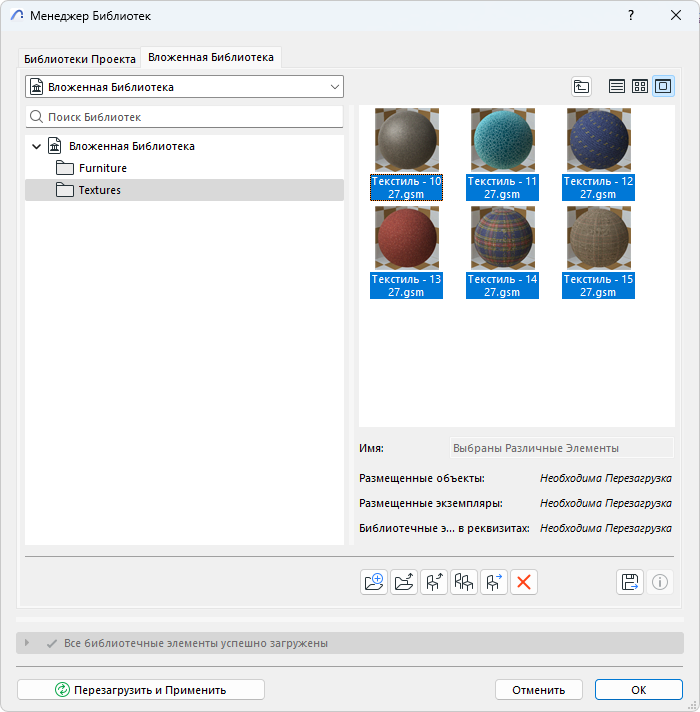700x712 pixels.
Task: Select the Текстиль - 15 27.gsm thumbnail
Action: tap(598, 252)
